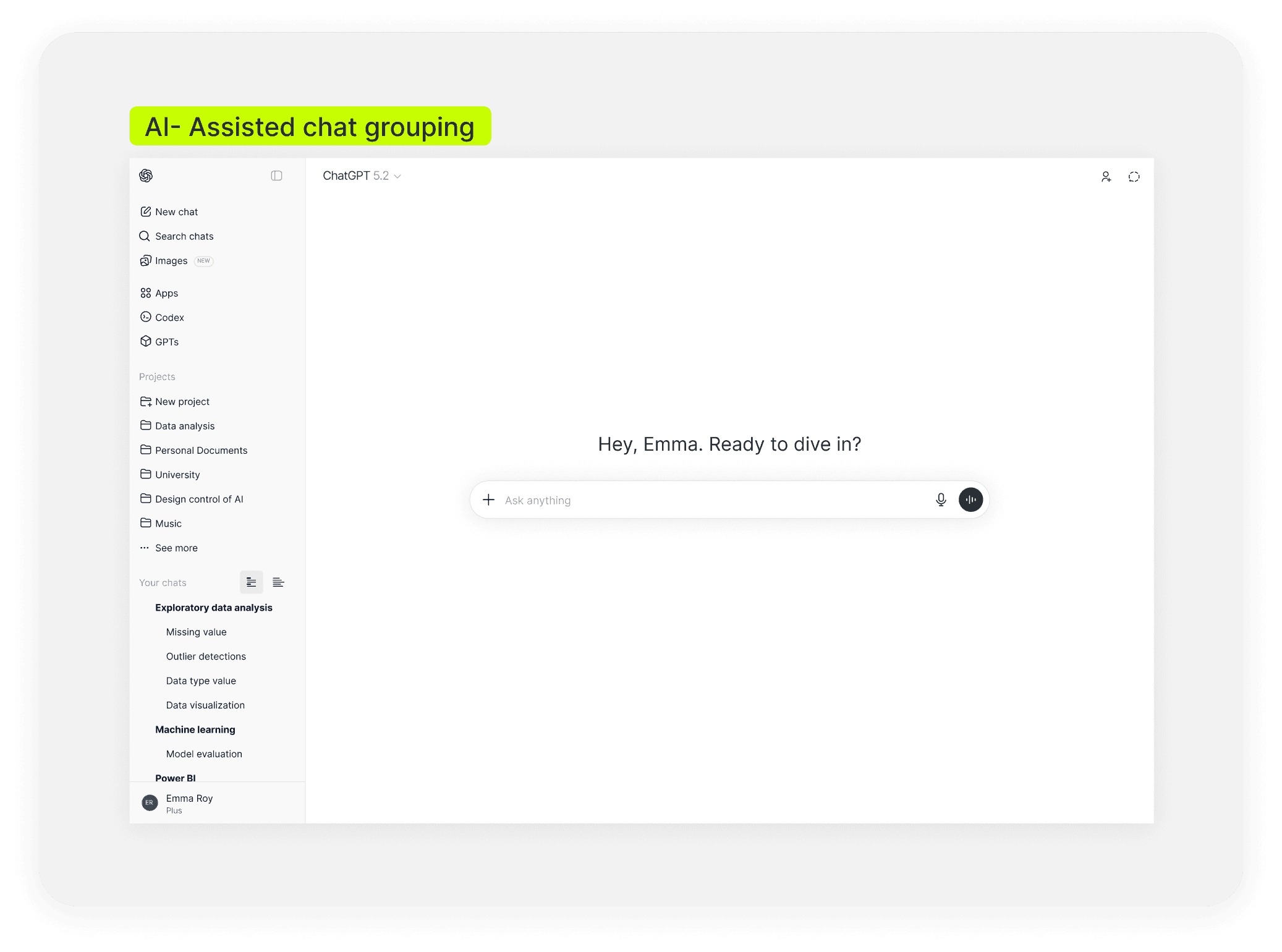Open the GPTs menu item
The width and height of the screenshot is (1282, 952).
(x=166, y=342)
